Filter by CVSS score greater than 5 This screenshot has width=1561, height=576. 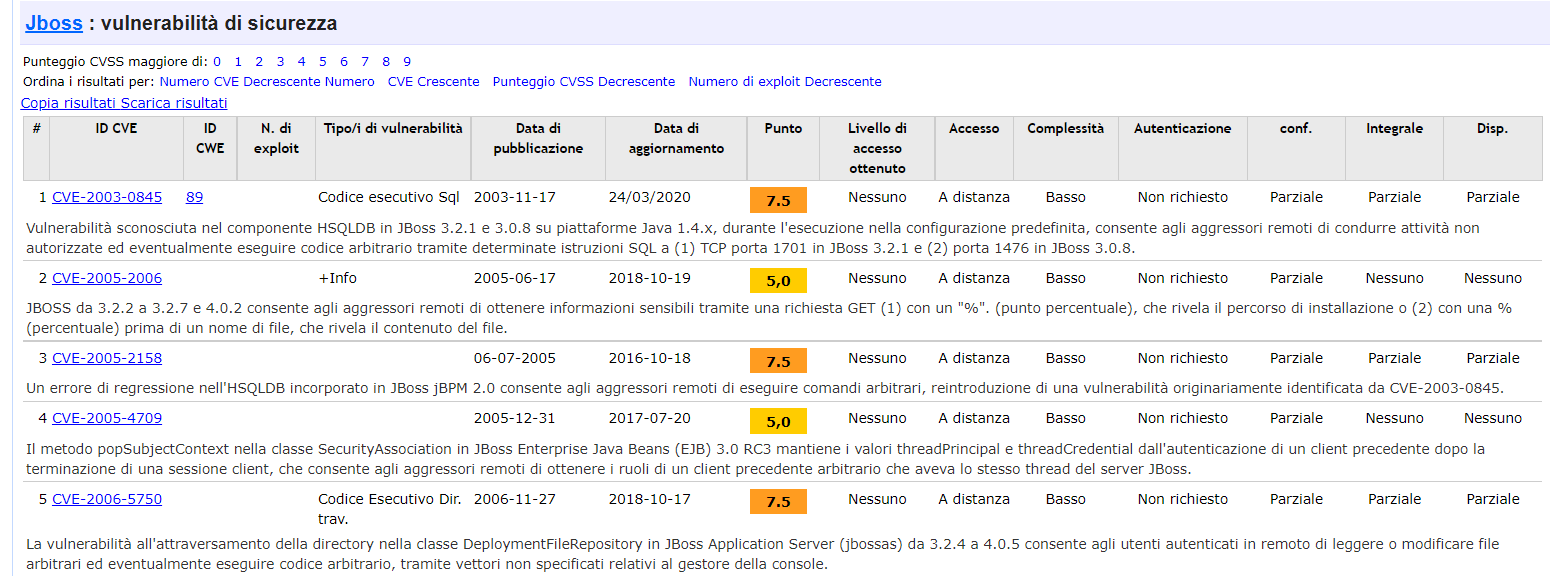point(322,61)
